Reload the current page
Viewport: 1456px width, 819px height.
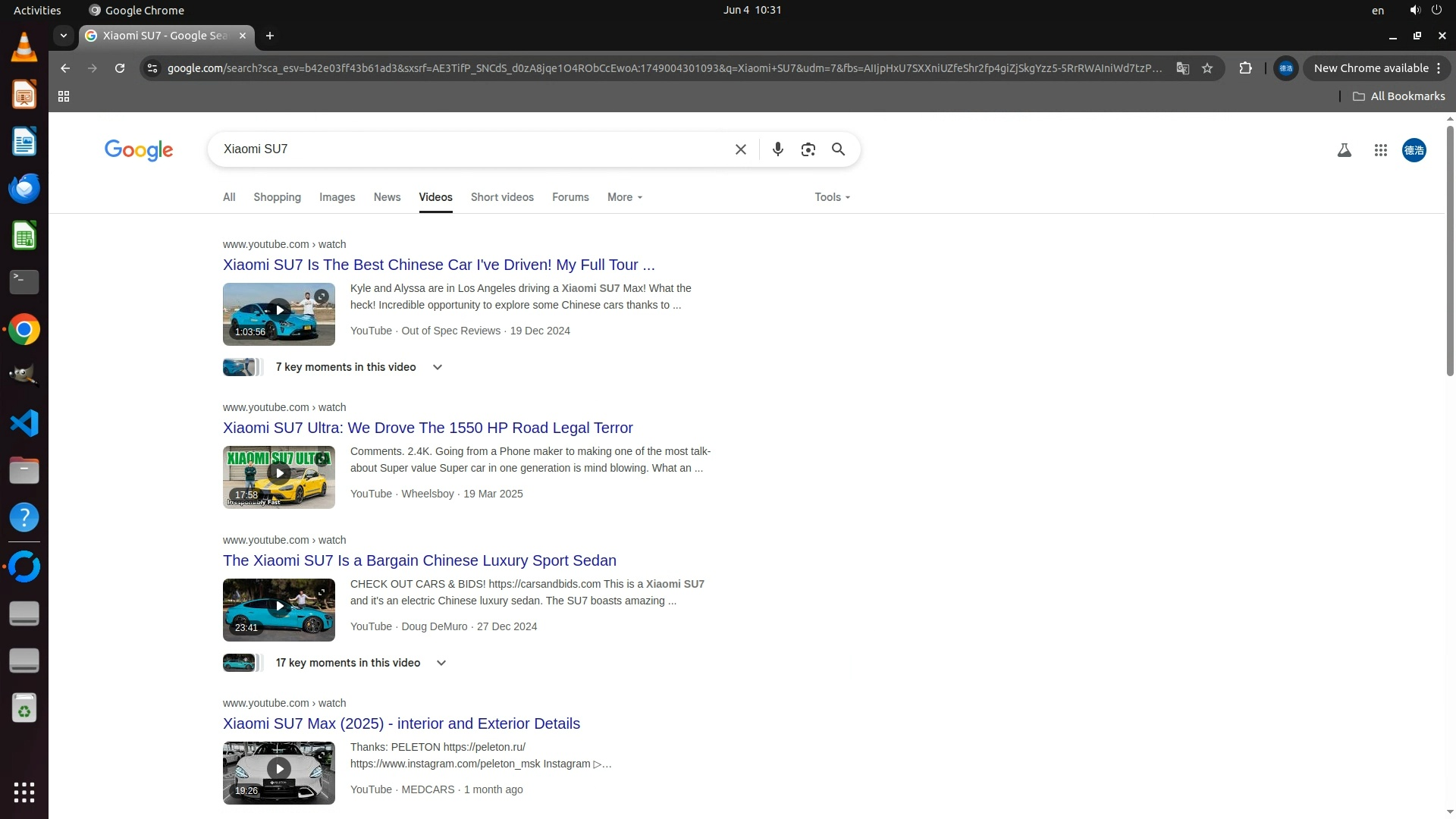[119, 68]
